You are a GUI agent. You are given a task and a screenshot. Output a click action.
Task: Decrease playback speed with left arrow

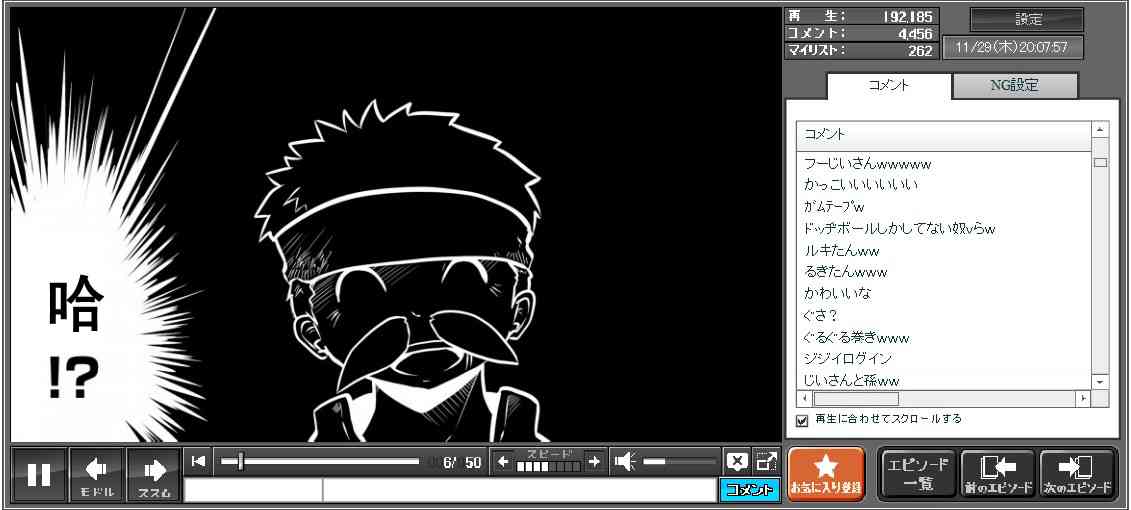point(503,461)
